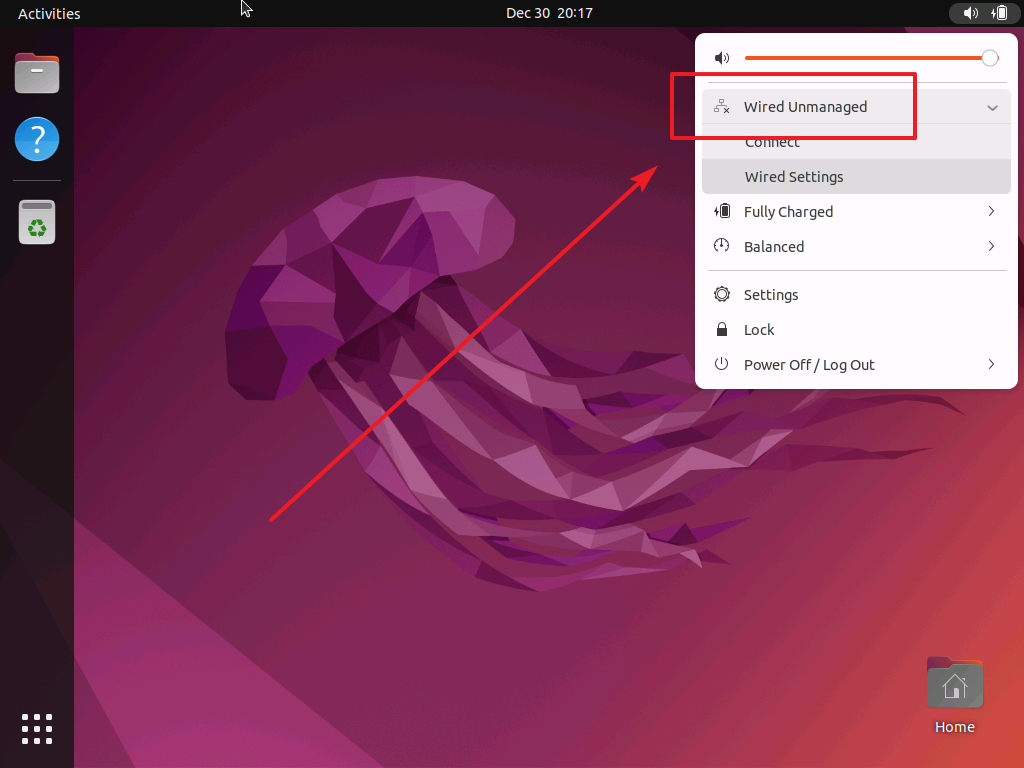This screenshot has height=768, width=1024.
Task: Expand the Balanced power mode arrow
Action: (991, 246)
